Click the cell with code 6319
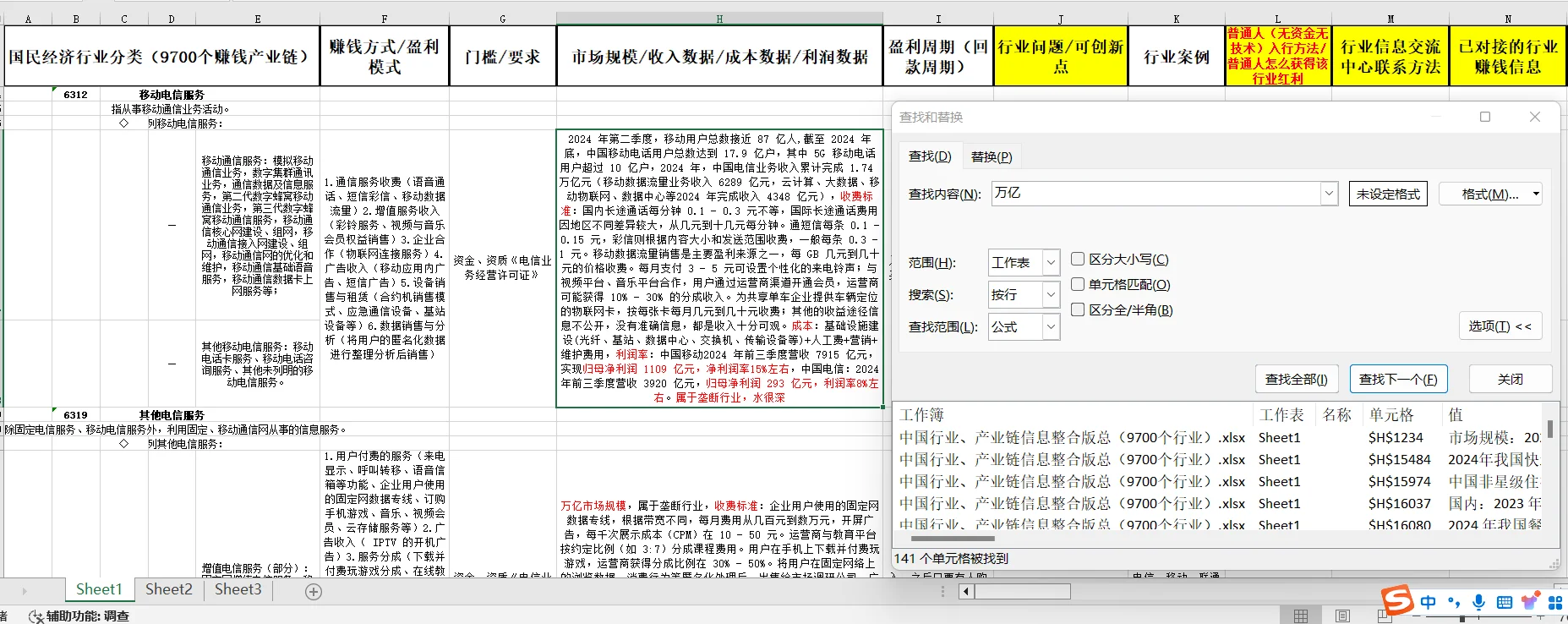The image size is (1568, 624). [75, 415]
